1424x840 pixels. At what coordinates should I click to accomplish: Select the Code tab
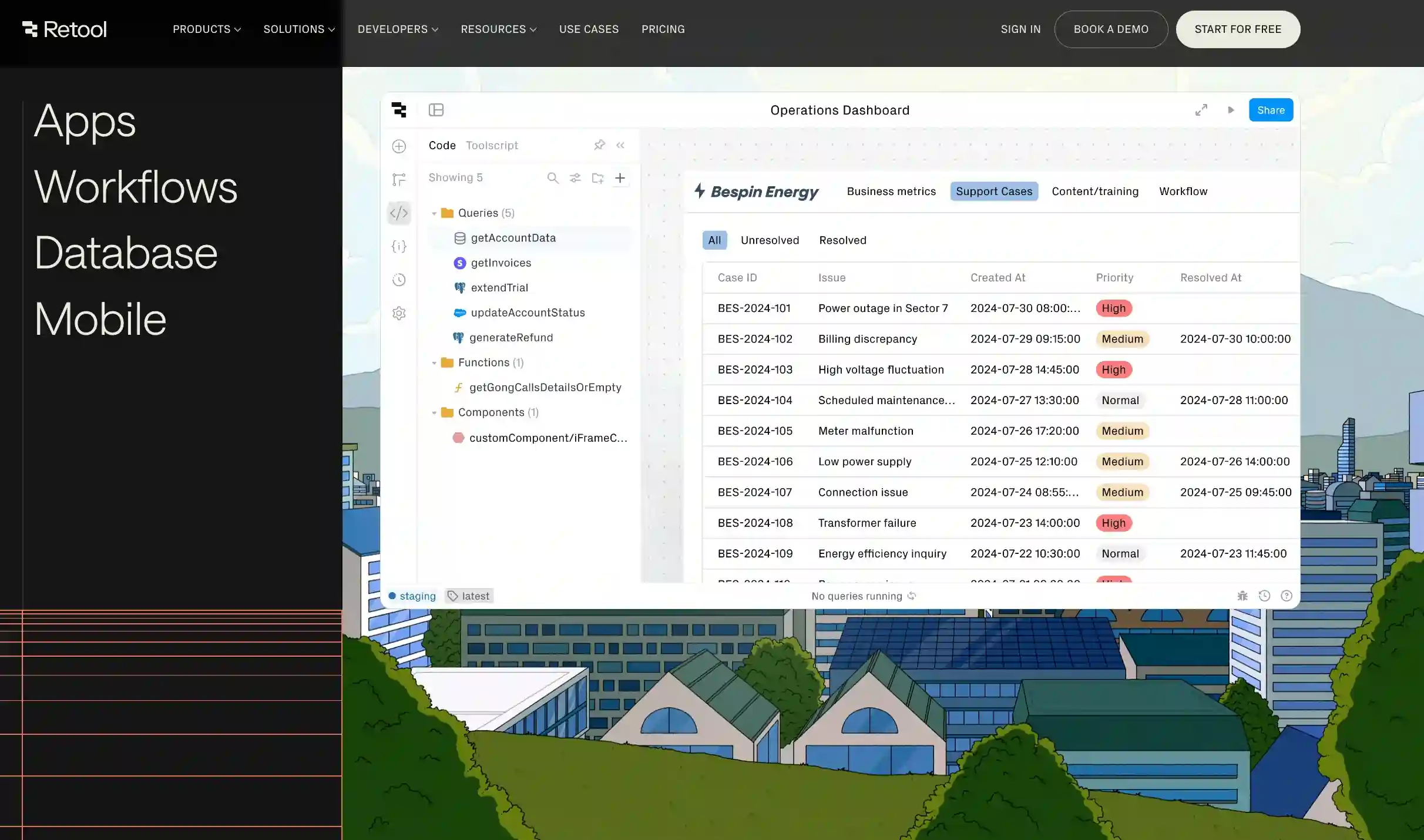click(x=442, y=145)
